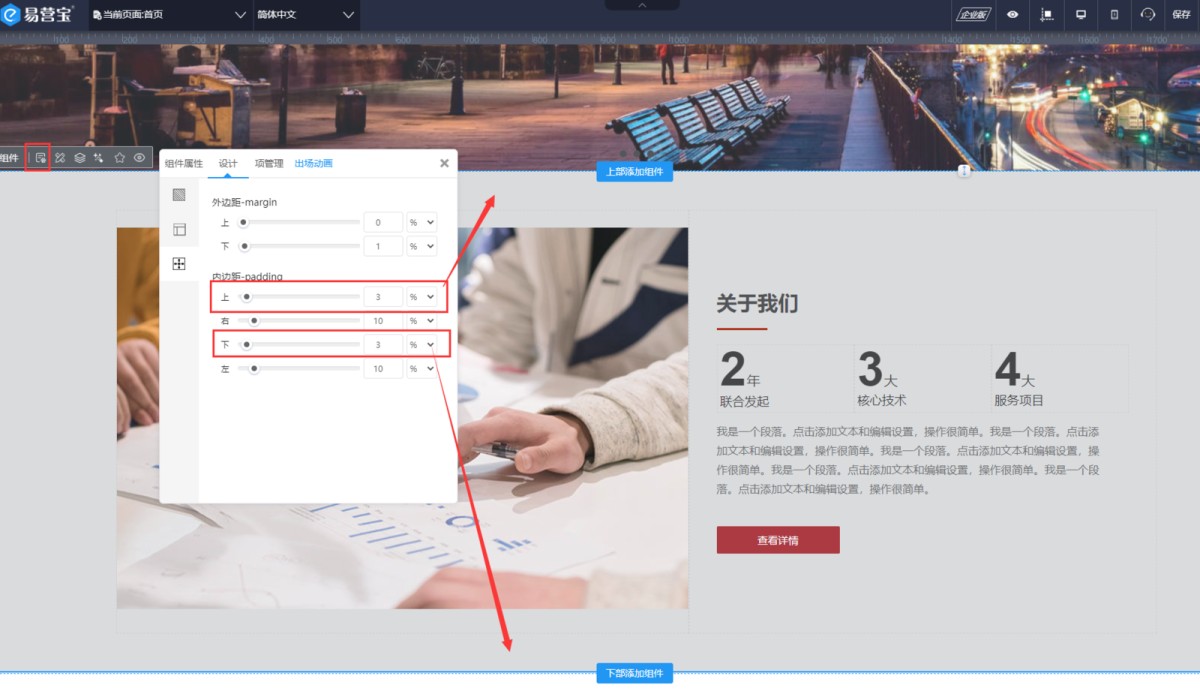Switch to the 设计 tab
Viewport: 1200px width, 691px height.
click(228, 163)
